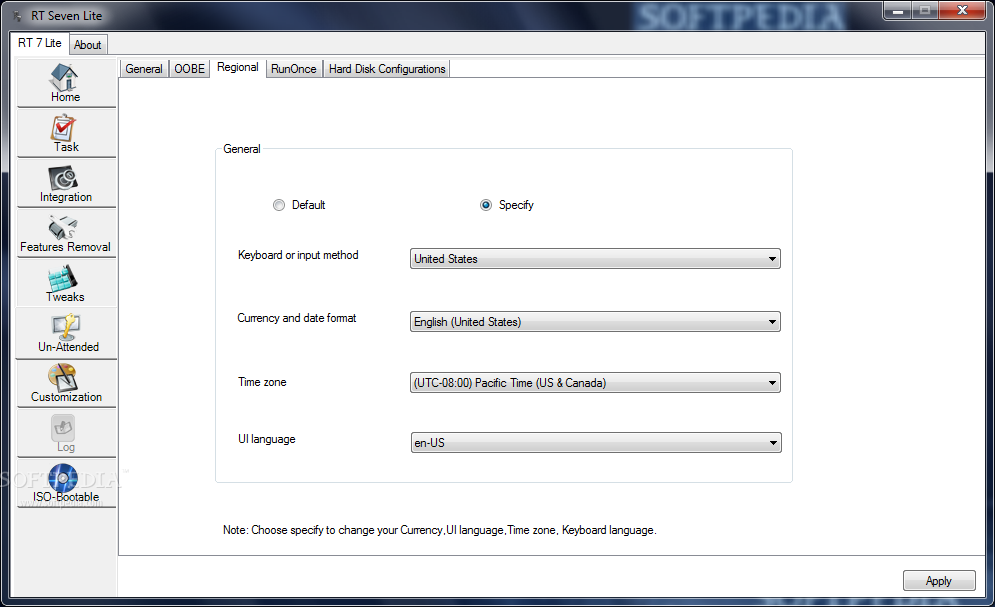The height and width of the screenshot is (607, 995).
Task: Switch to the General tab
Action: [x=143, y=69]
